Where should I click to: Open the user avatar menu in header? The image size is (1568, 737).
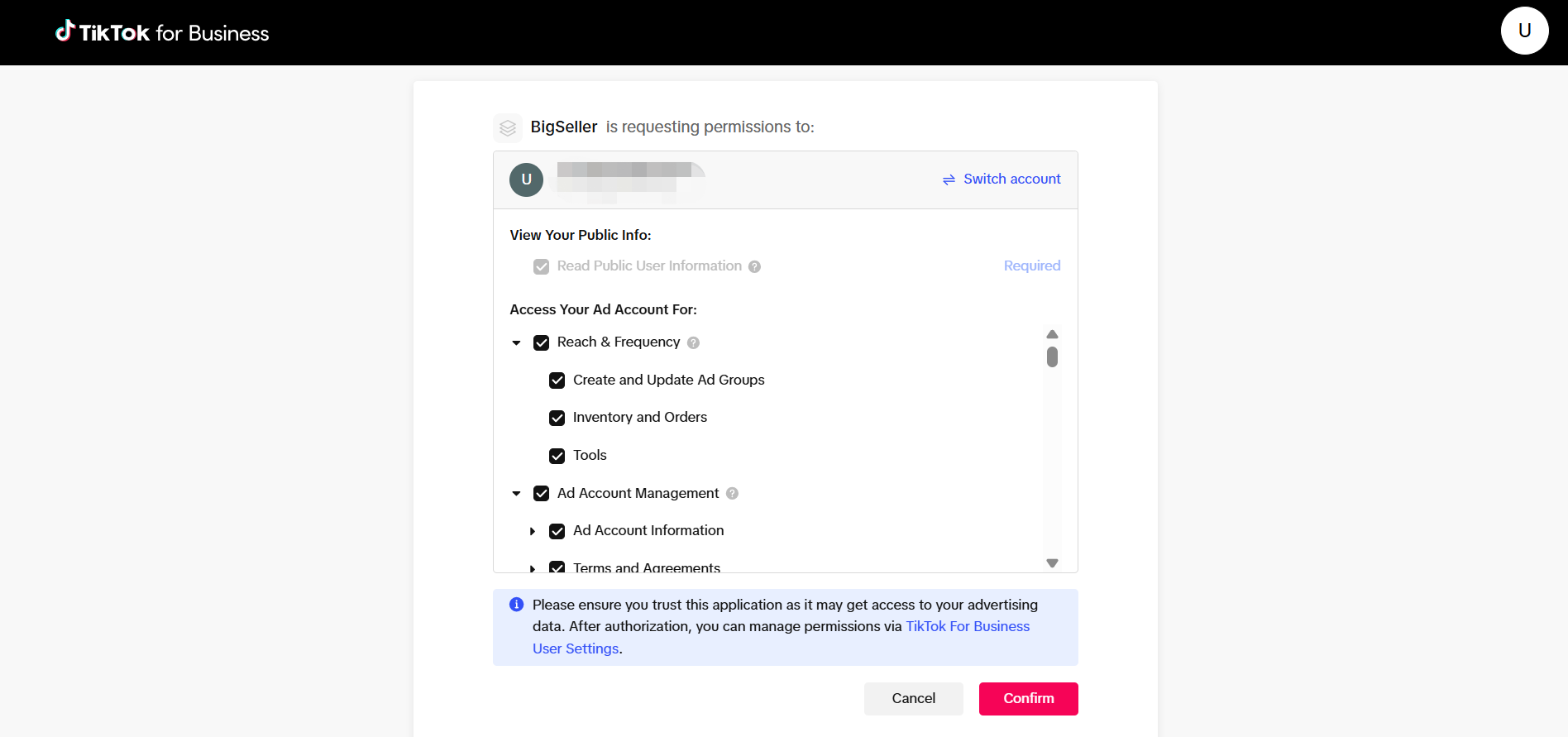[x=1524, y=31]
